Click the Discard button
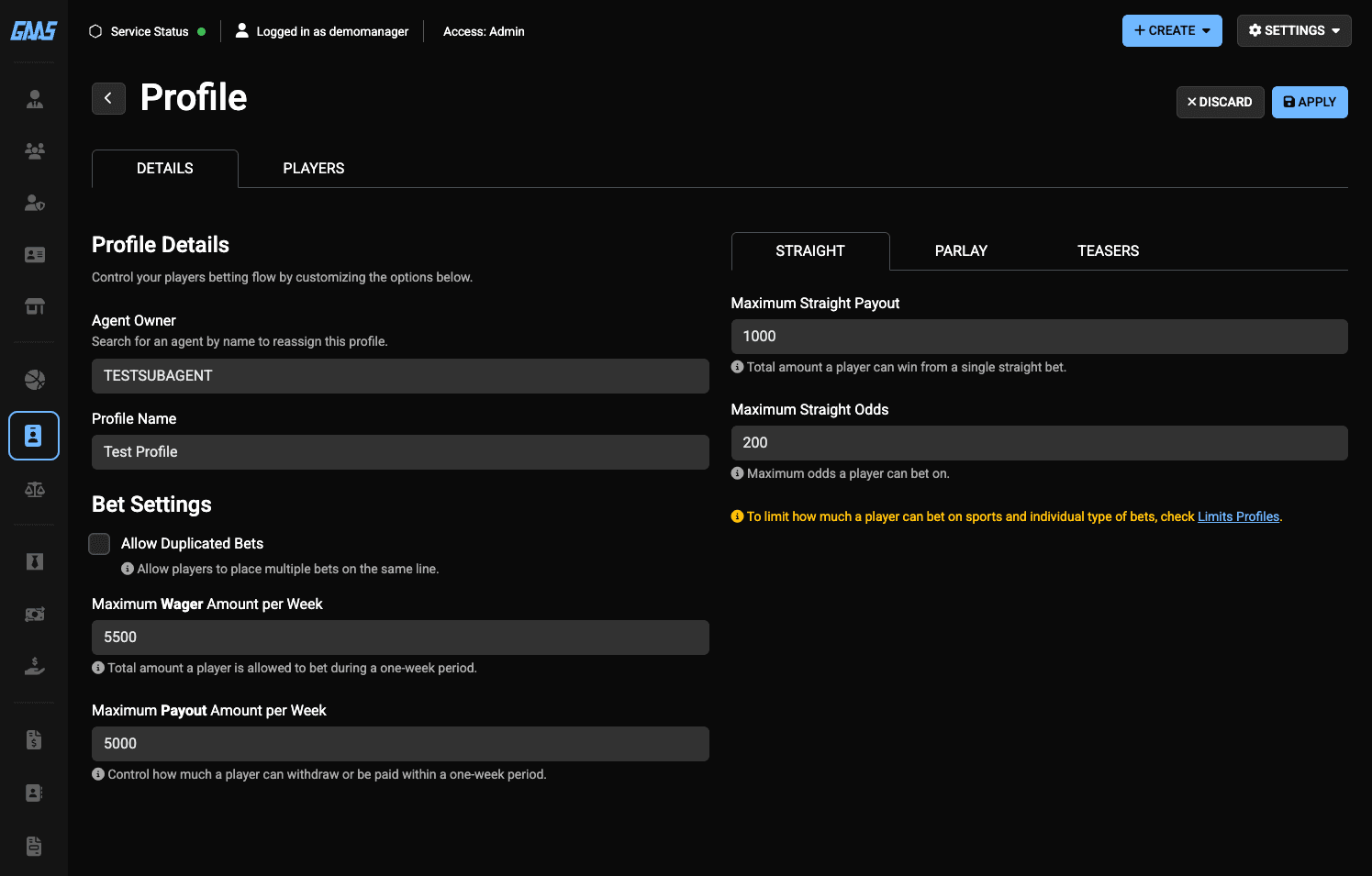This screenshot has width=1372, height=876. [1220, 102]
